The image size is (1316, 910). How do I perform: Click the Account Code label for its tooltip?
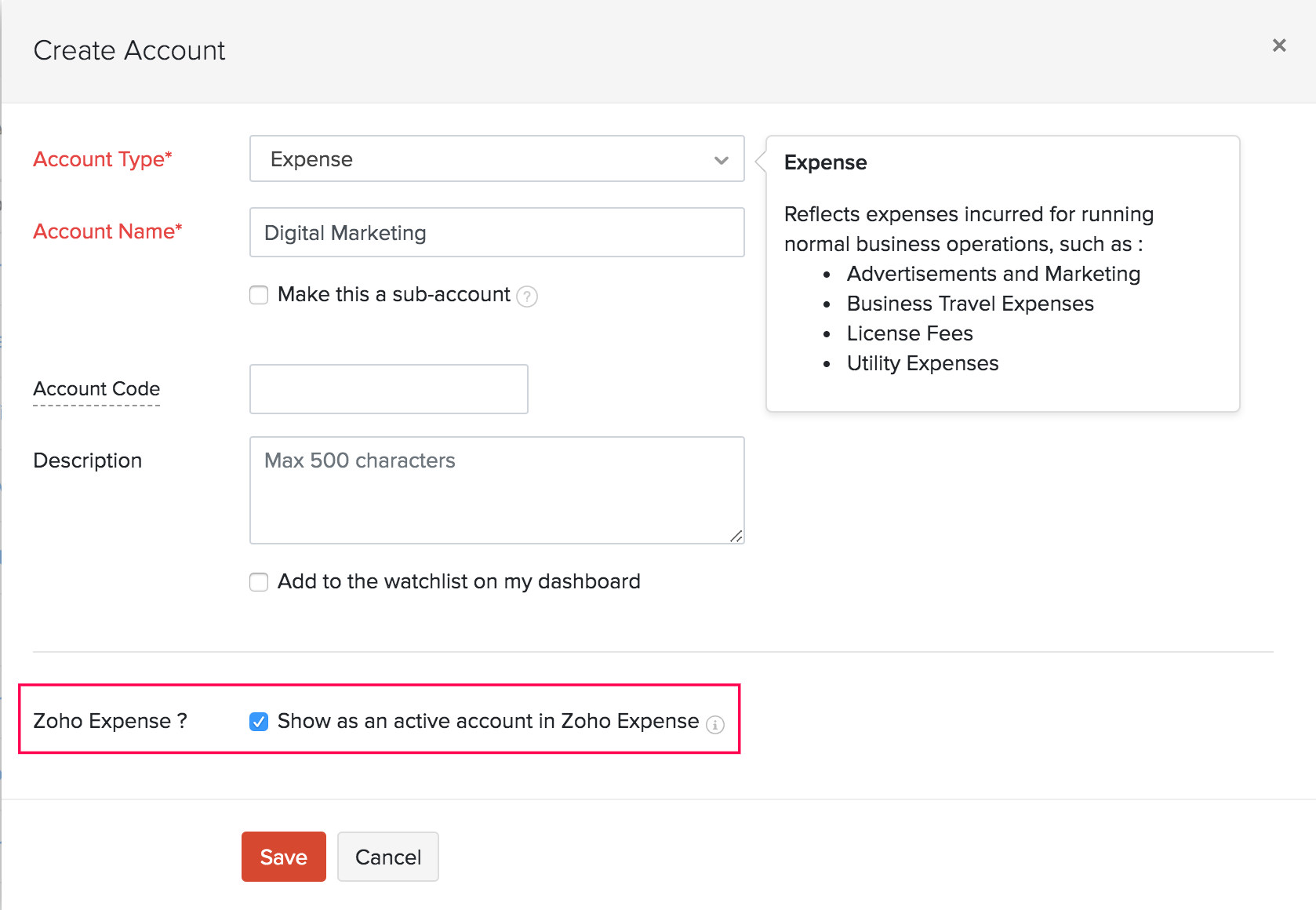(96, 388)
